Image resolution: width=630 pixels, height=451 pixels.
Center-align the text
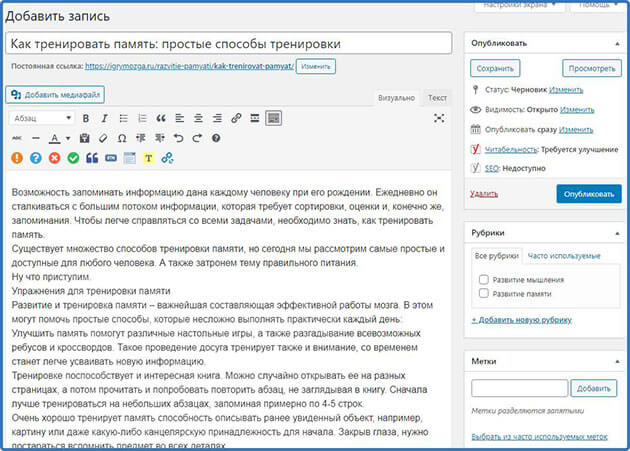click(198, 118)
